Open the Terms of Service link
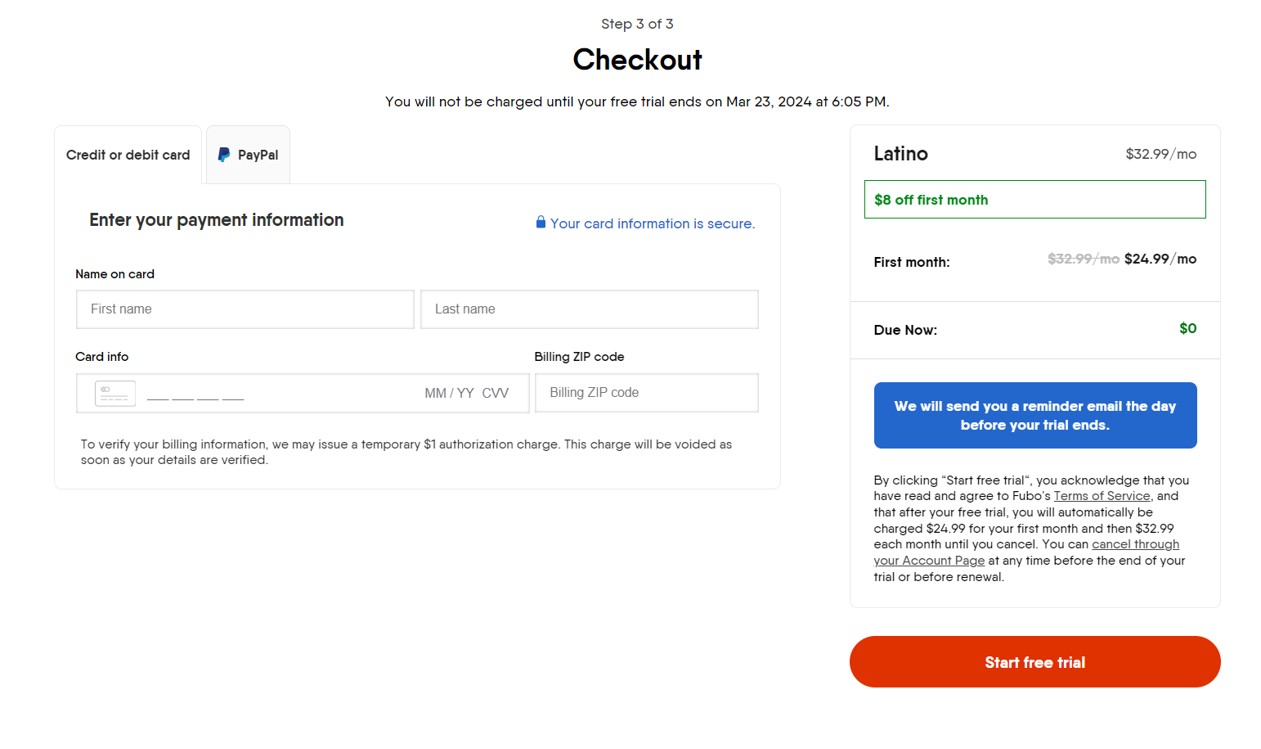Image resolution: width=1261 pixels, height=749 pixels. [1101, 496]
